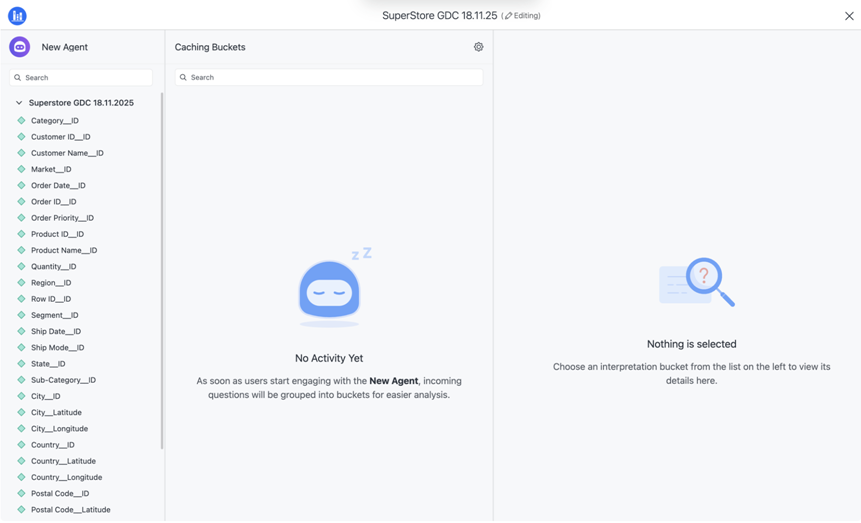Screen dimensions: 861x523
Task: Select Country__Longitude attribute
Action: (66, 477)
